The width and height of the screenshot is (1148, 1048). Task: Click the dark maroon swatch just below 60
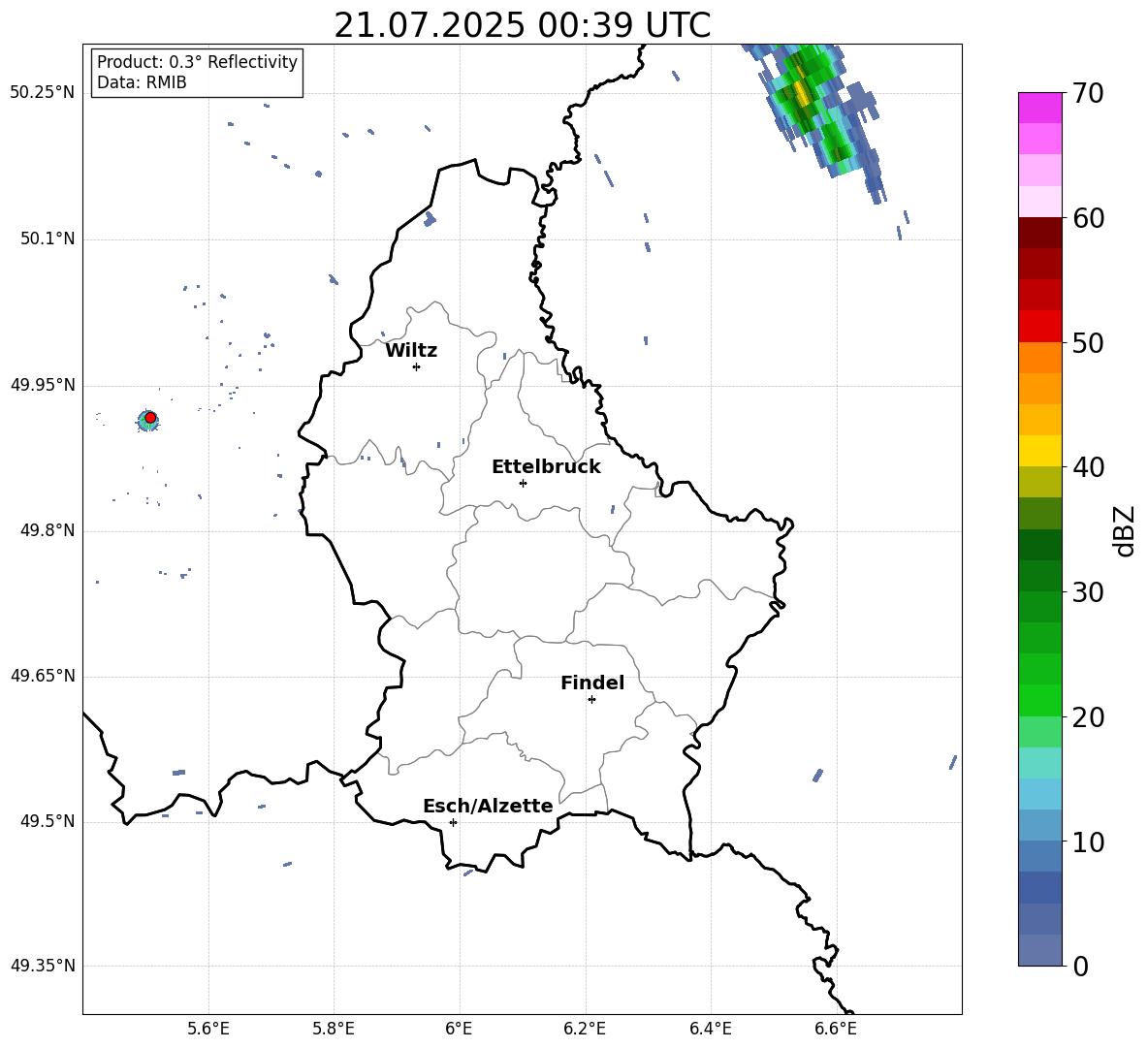pos(1039,233)
